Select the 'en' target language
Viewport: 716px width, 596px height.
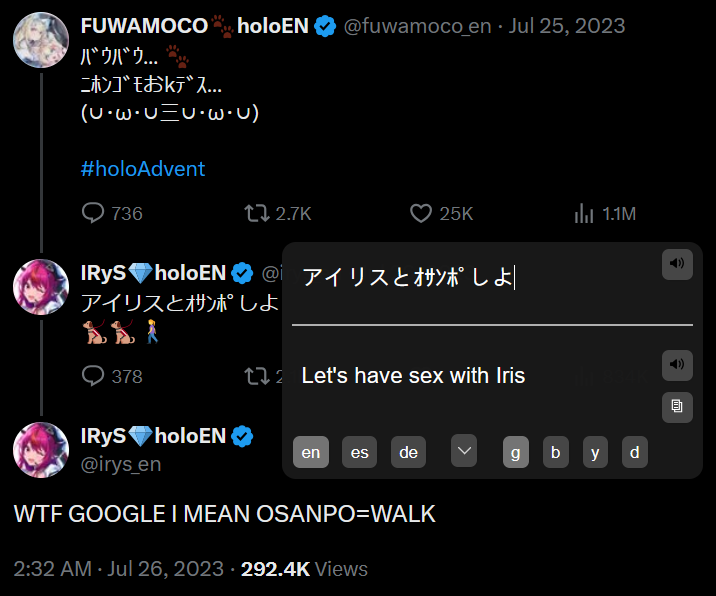(311, 452)
